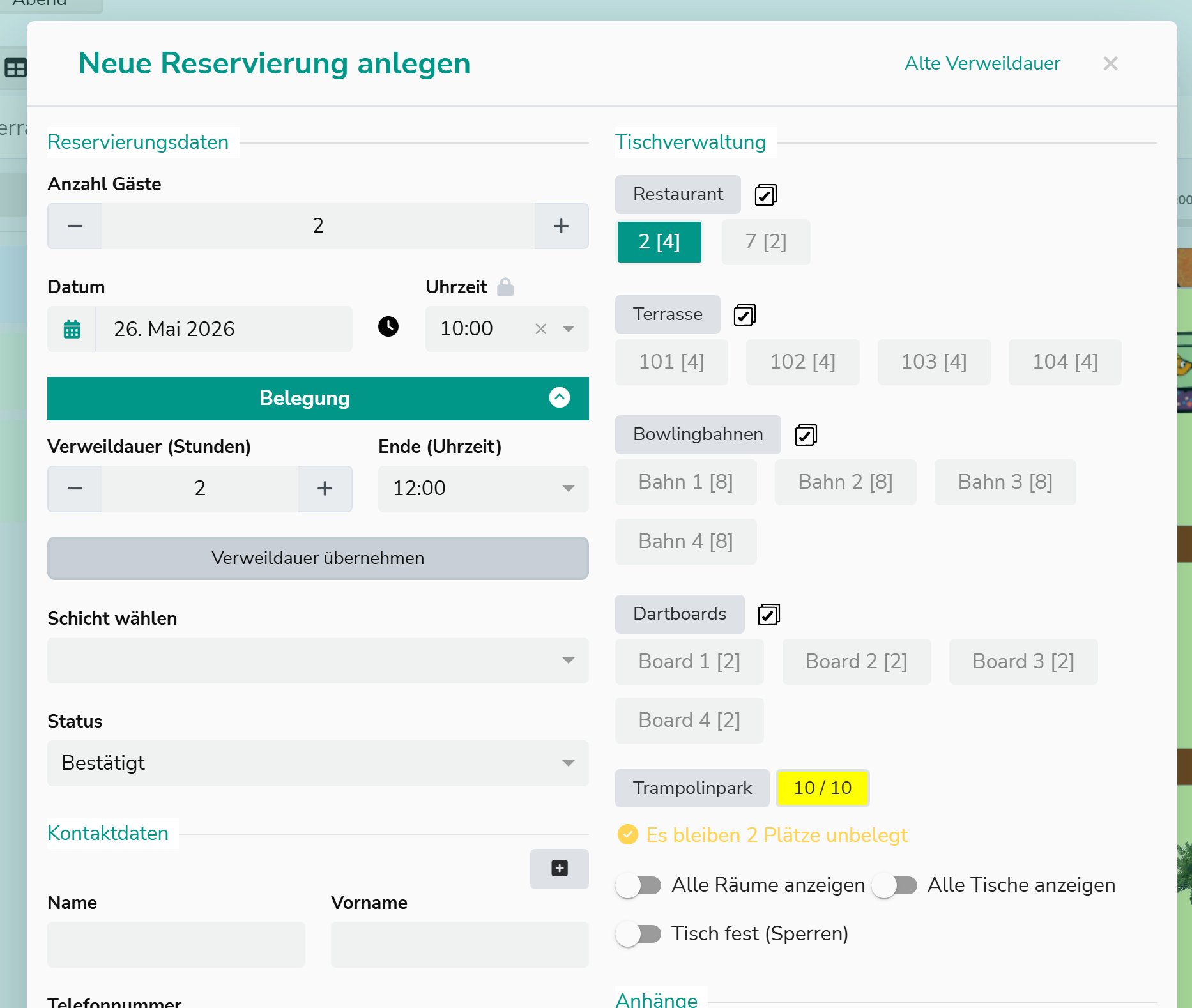1192x1008 pixels.
Task: Open the Alte Verweildauer link
Action: (x=982, y=63)
